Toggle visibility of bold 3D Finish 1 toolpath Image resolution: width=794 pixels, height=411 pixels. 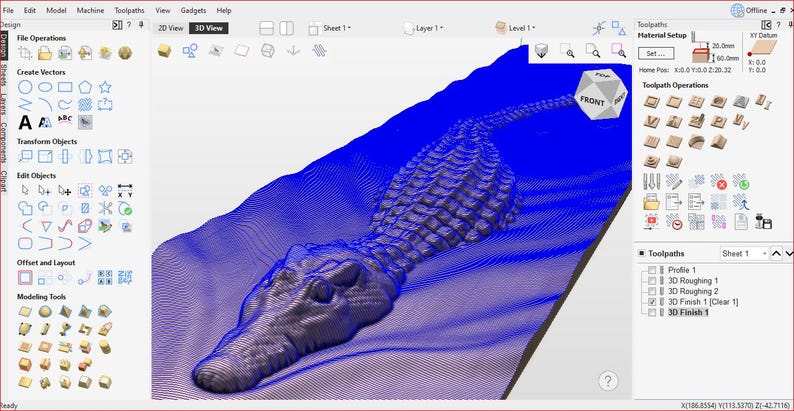tap(652, 313)
